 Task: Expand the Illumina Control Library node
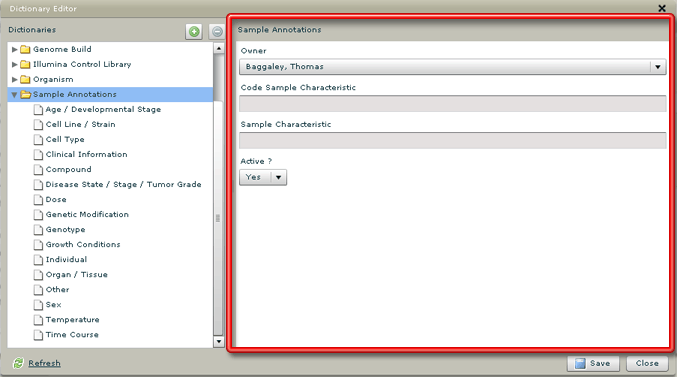tap(14, 64)
